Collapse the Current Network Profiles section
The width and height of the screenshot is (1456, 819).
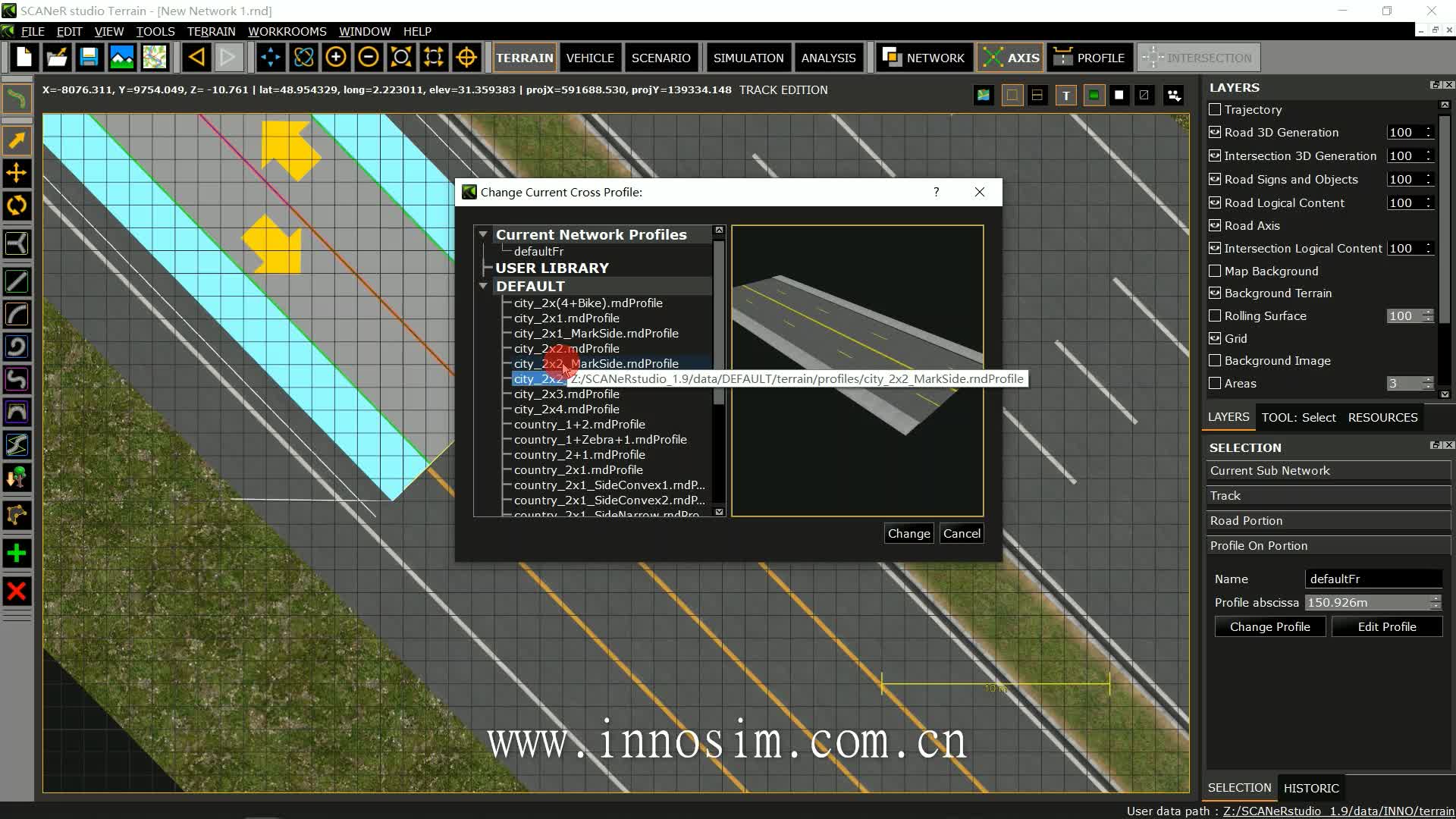[x=483, y=234]
